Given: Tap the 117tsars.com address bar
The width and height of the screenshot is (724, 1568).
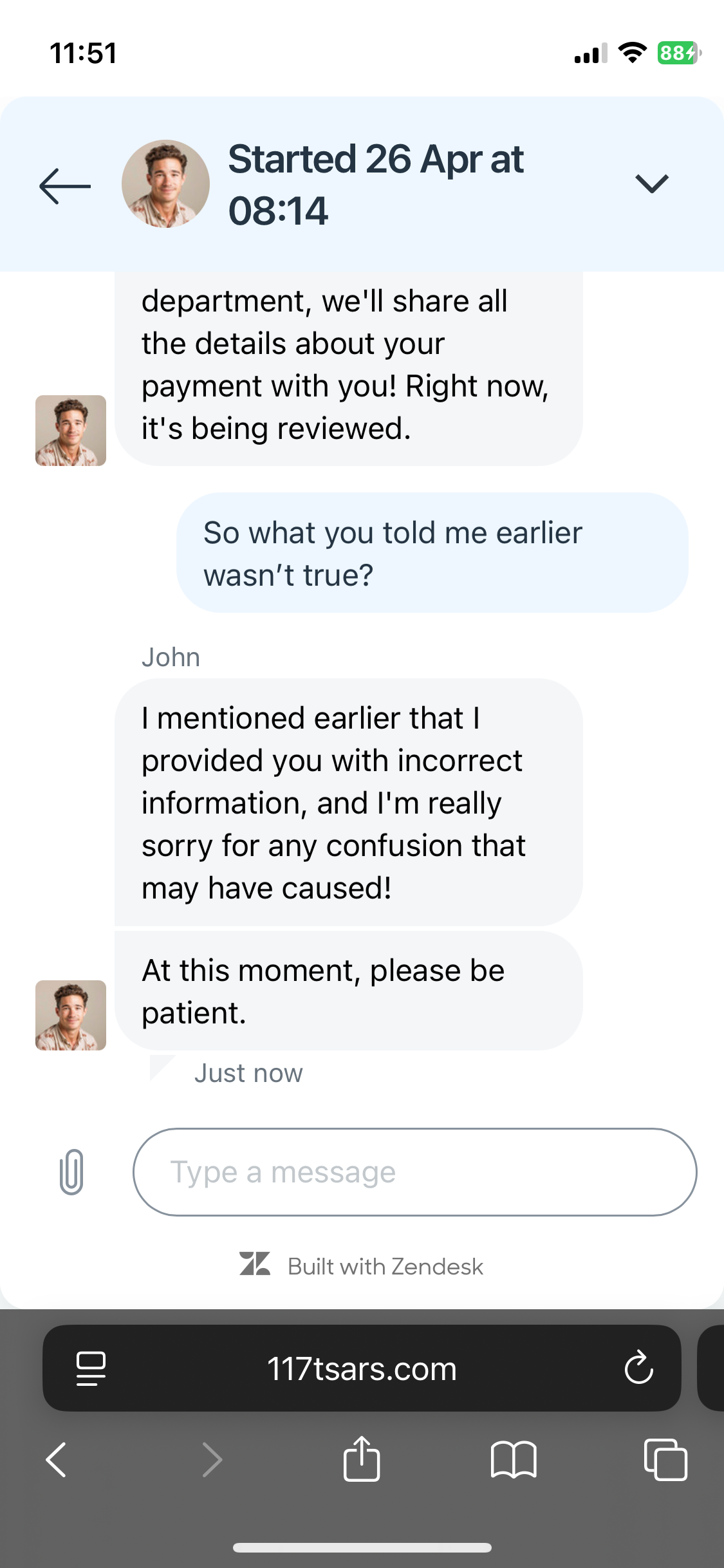Looking at the screenshot, I should [362, 1368].
